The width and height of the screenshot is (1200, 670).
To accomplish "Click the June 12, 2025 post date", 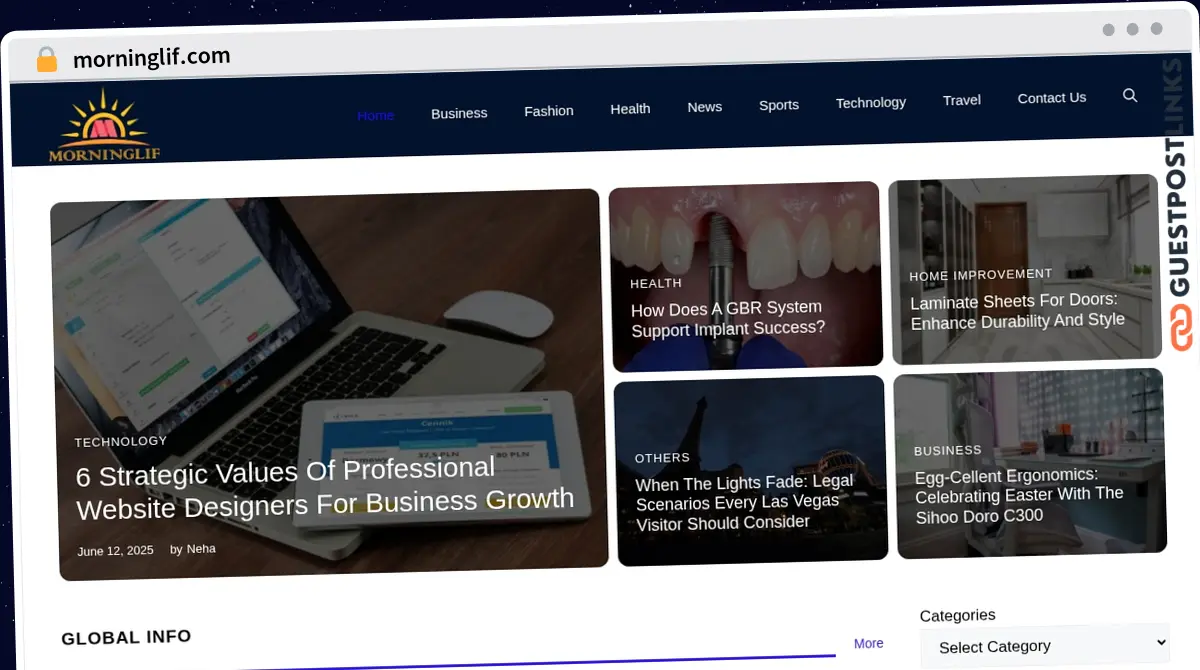I will pos(115,551).
